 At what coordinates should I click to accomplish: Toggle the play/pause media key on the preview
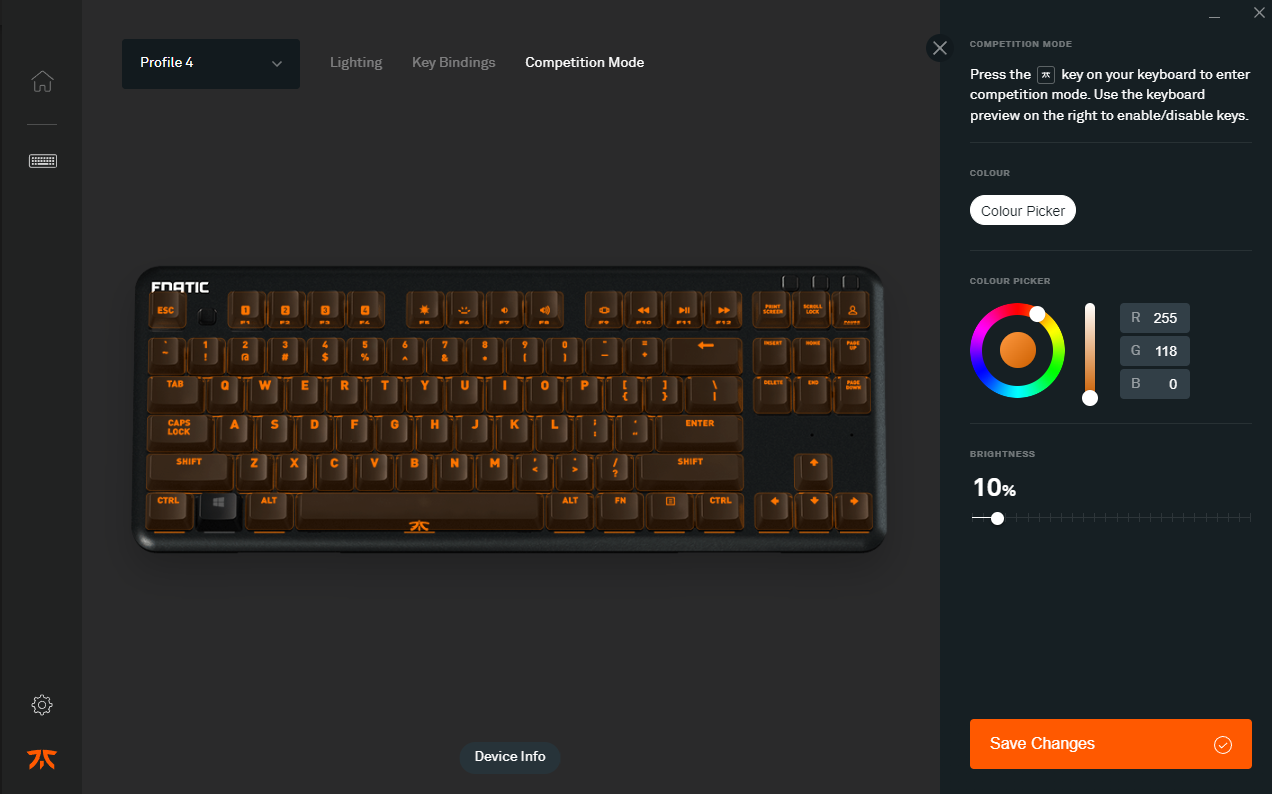pyautogui.click(x=684, y=311)
